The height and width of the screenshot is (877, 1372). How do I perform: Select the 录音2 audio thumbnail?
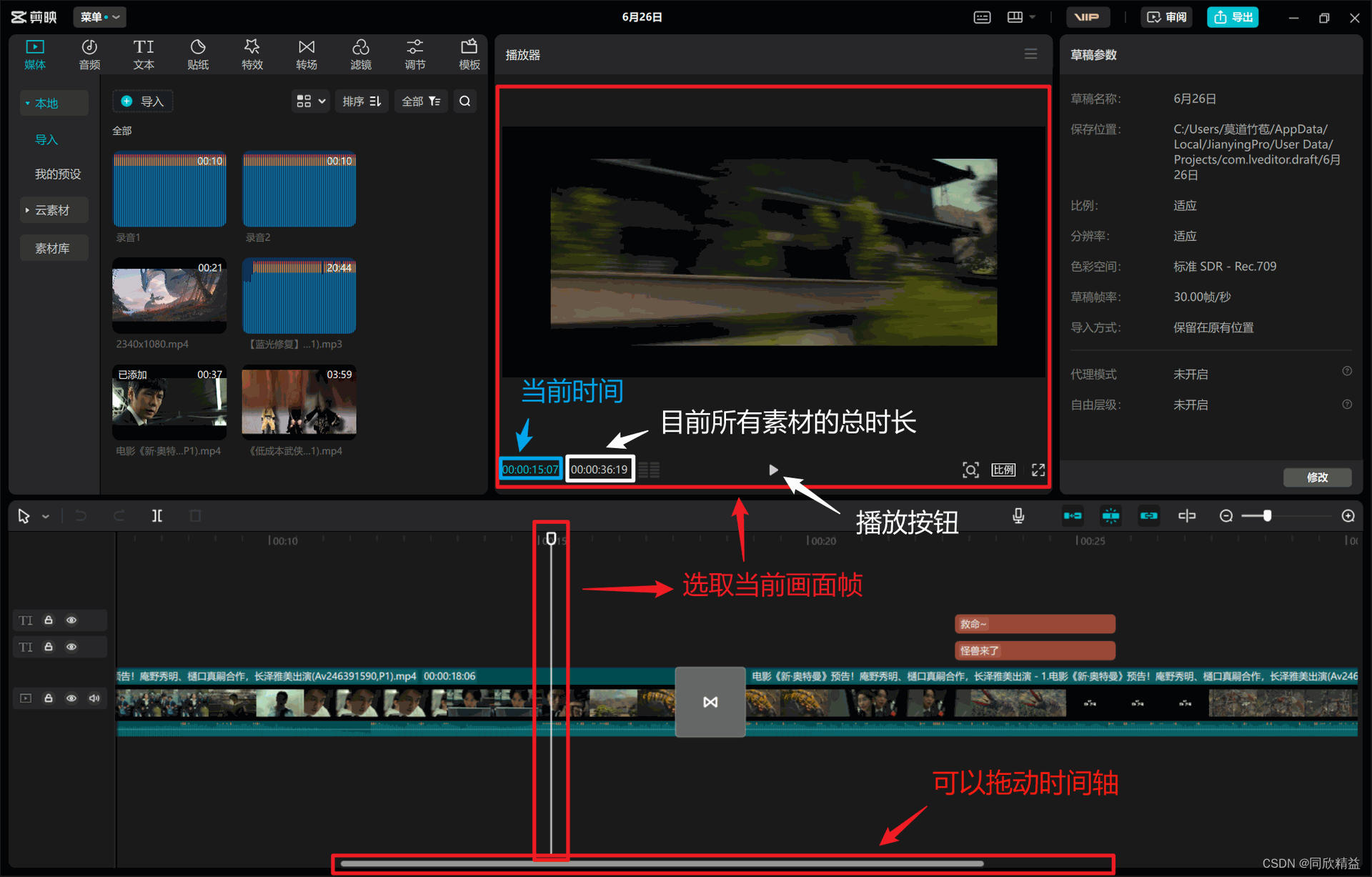click(299, 189)
